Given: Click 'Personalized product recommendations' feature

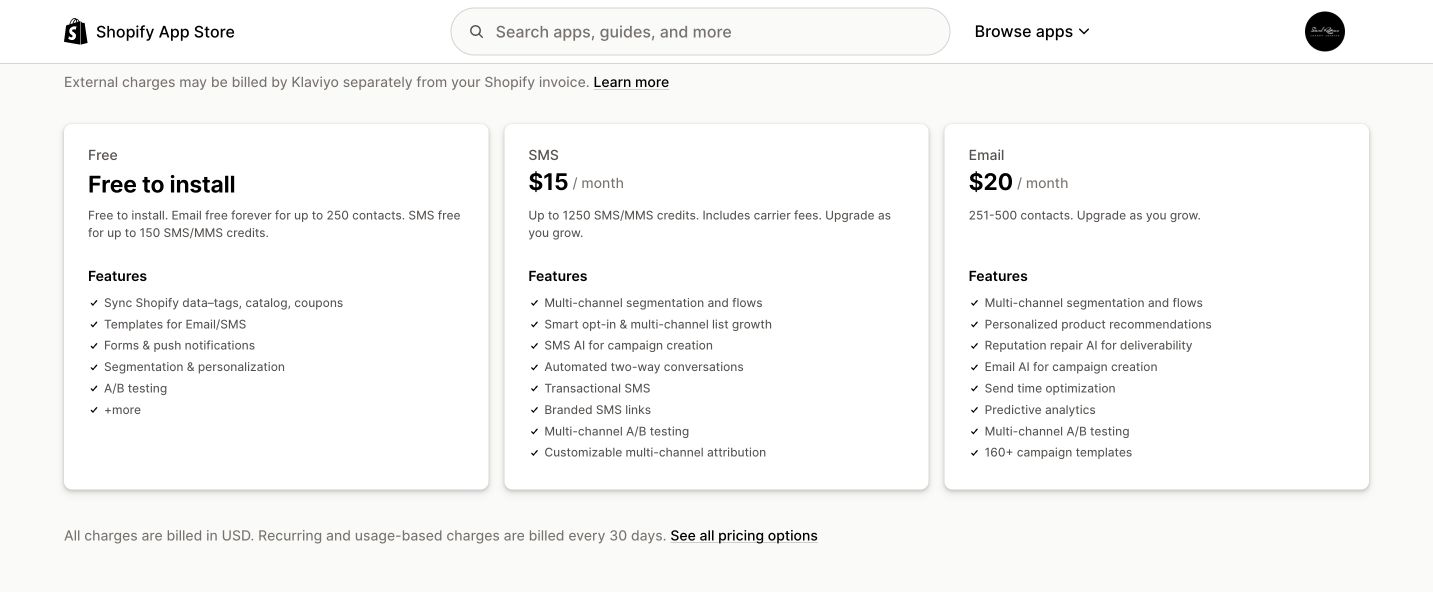Looking at the screenshot, I should [x=1098, y=324].
